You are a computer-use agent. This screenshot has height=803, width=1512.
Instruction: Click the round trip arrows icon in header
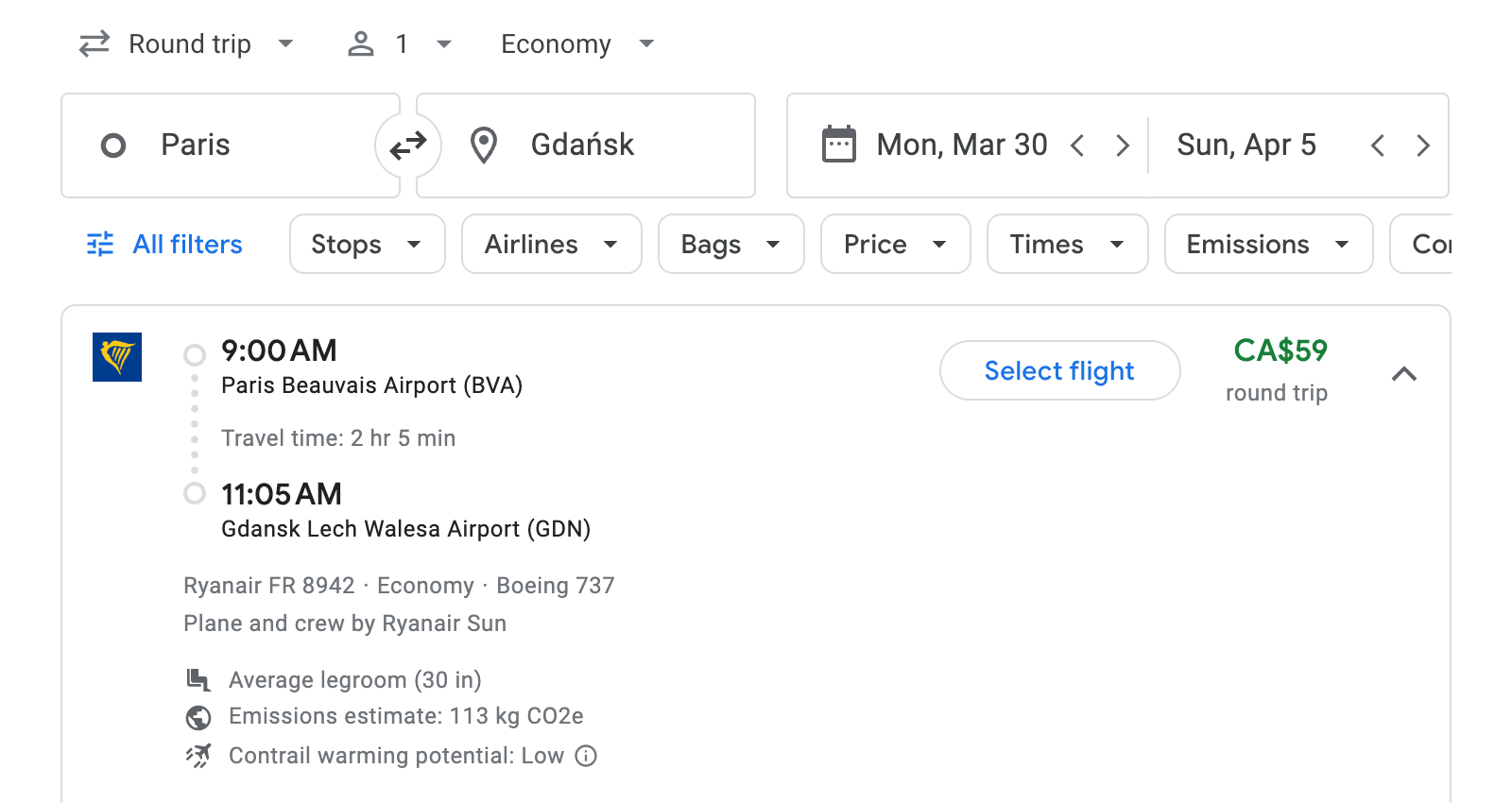(94, 43)
